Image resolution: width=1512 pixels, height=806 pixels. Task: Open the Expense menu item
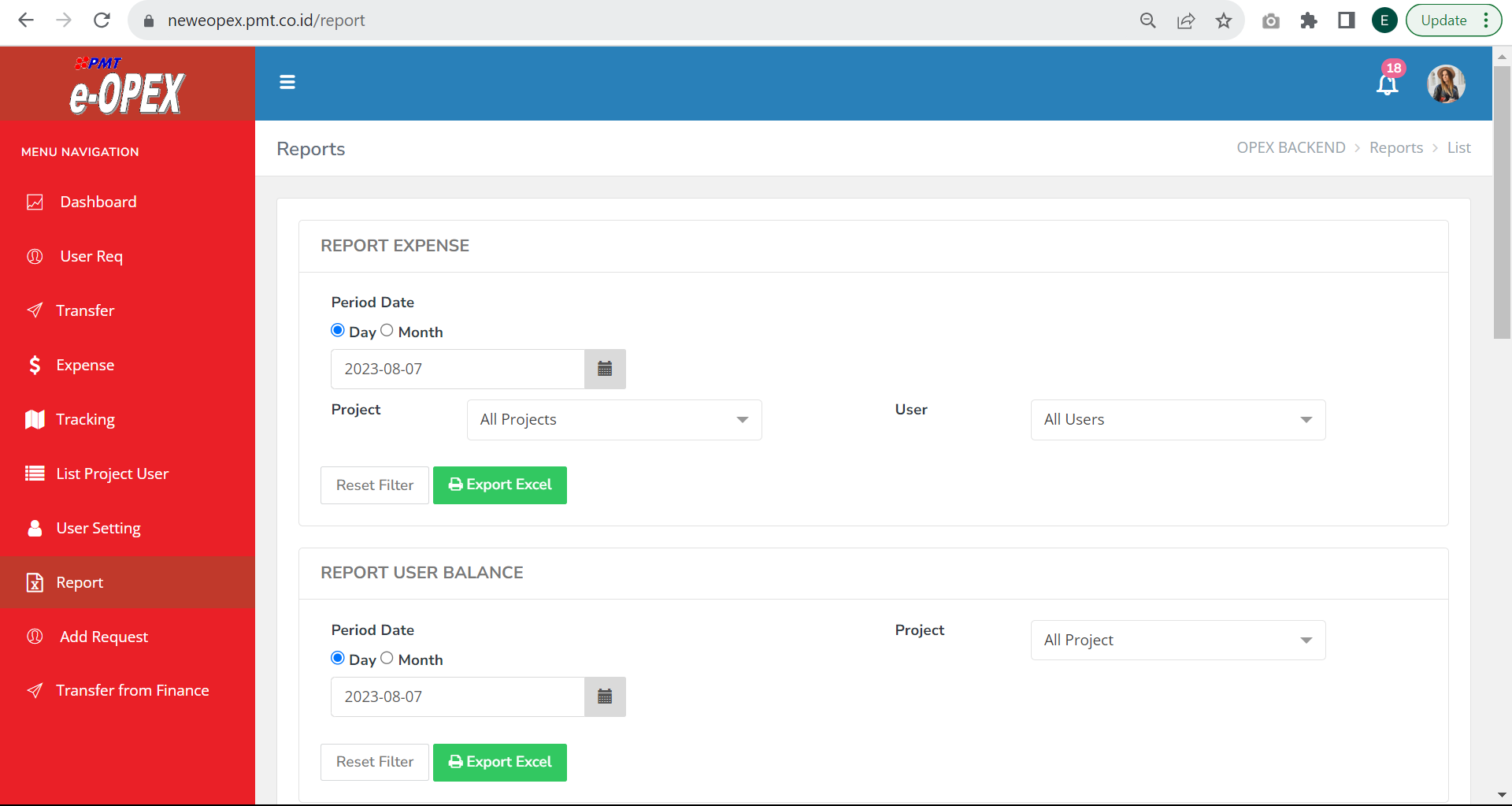tap(128, 365)
